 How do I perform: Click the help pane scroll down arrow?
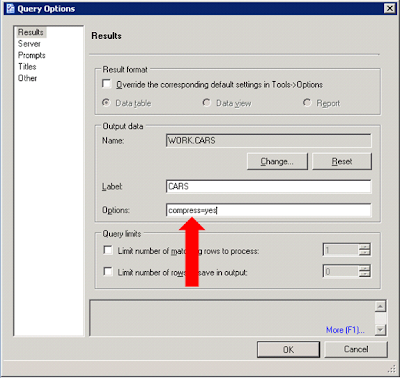(380, 330)
